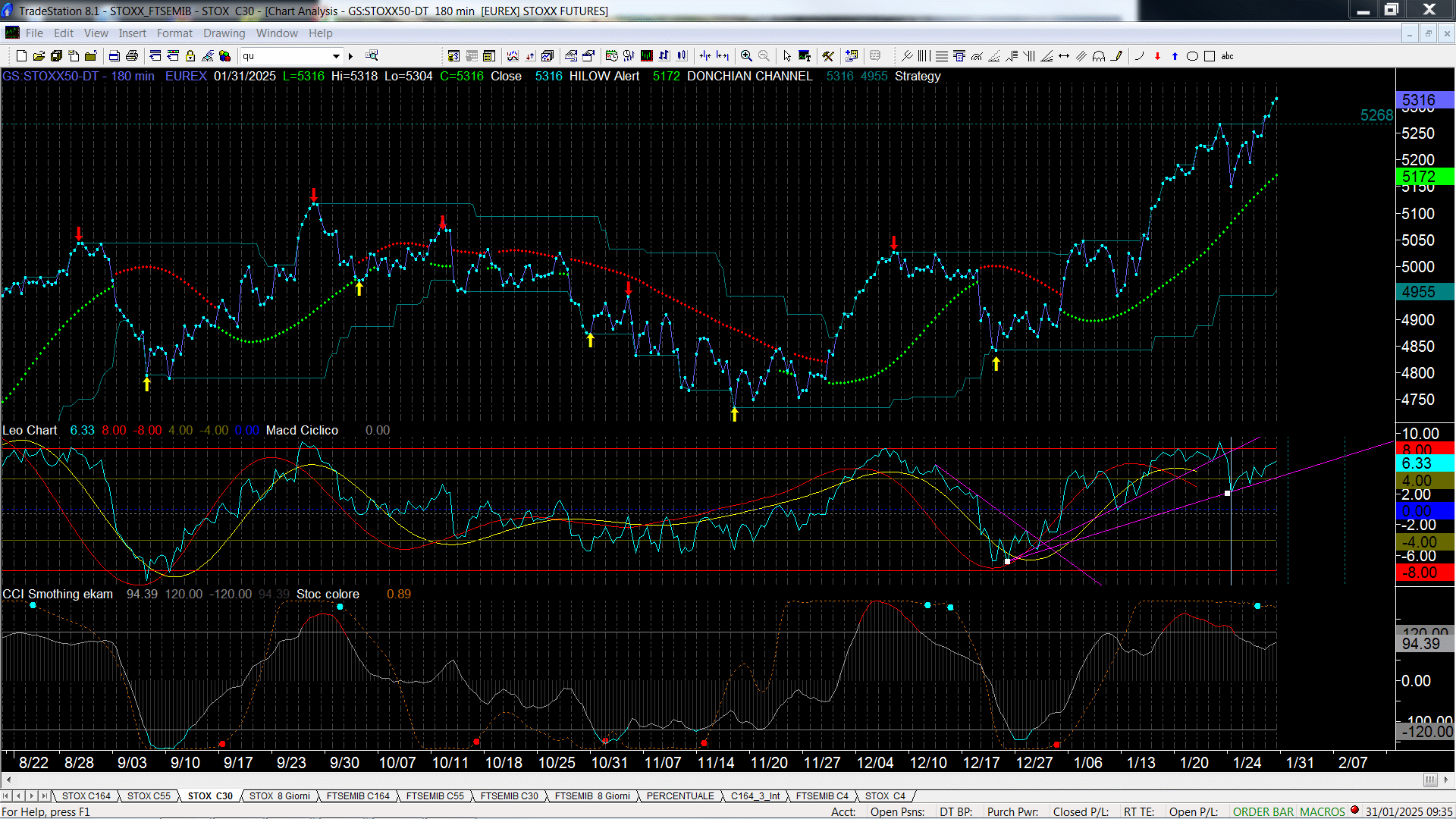The height and width of the screenshot is (819, 1456).
Task: Switch to the FTSEMIB 8 Giorni tab
Action: point(592,796)
